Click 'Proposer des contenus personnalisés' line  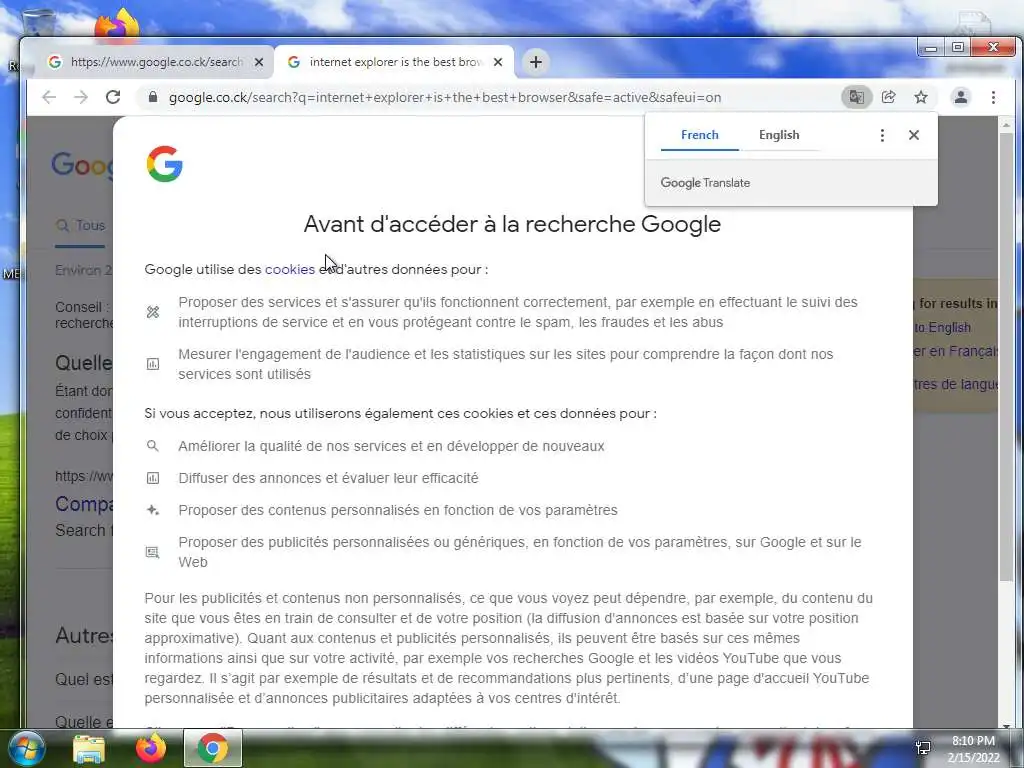(398, 510)
